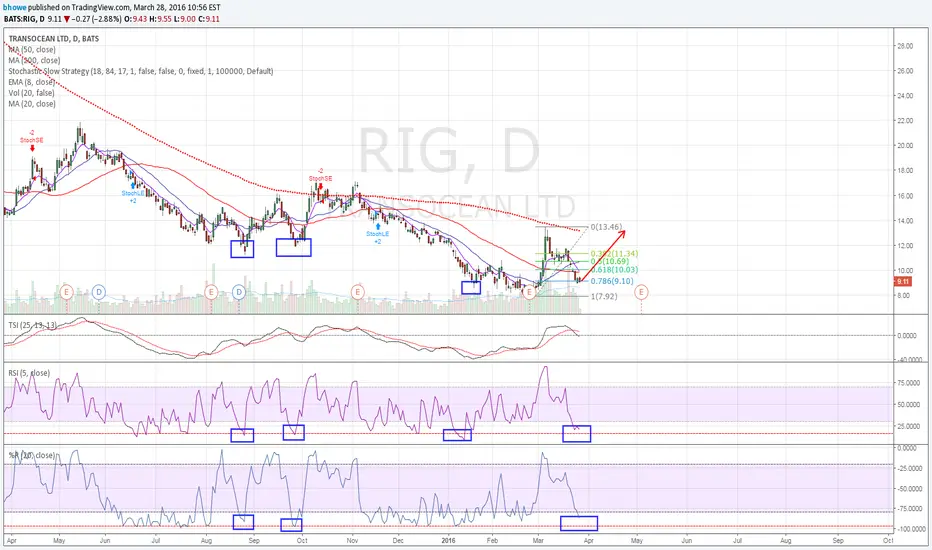Select the MA (50, close) indicator label
The height and width of the screenshot is (550, 932).
[x=32, y=49]
